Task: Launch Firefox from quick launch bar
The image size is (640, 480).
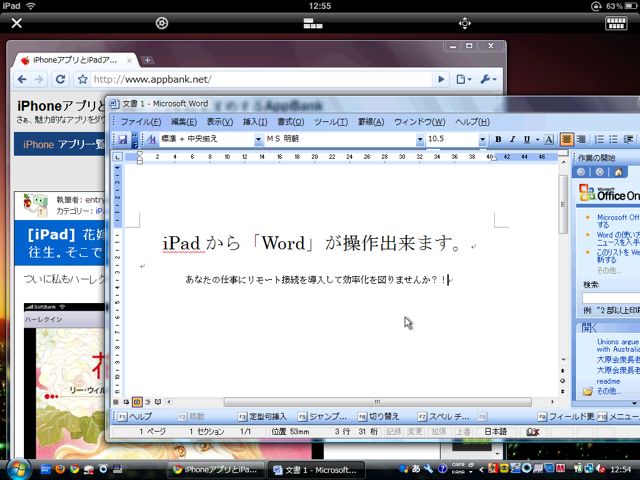Action: click(60, 469)
